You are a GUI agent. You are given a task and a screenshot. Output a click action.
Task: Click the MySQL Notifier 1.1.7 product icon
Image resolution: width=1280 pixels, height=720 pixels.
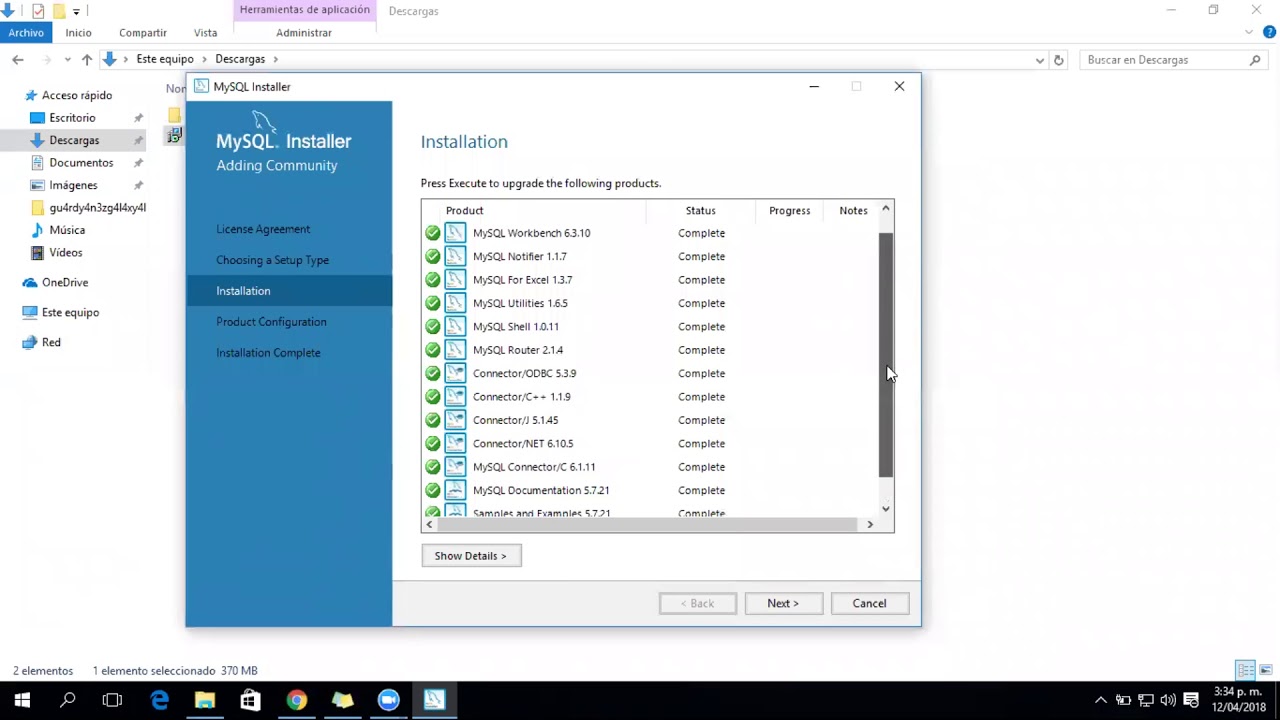455,256
